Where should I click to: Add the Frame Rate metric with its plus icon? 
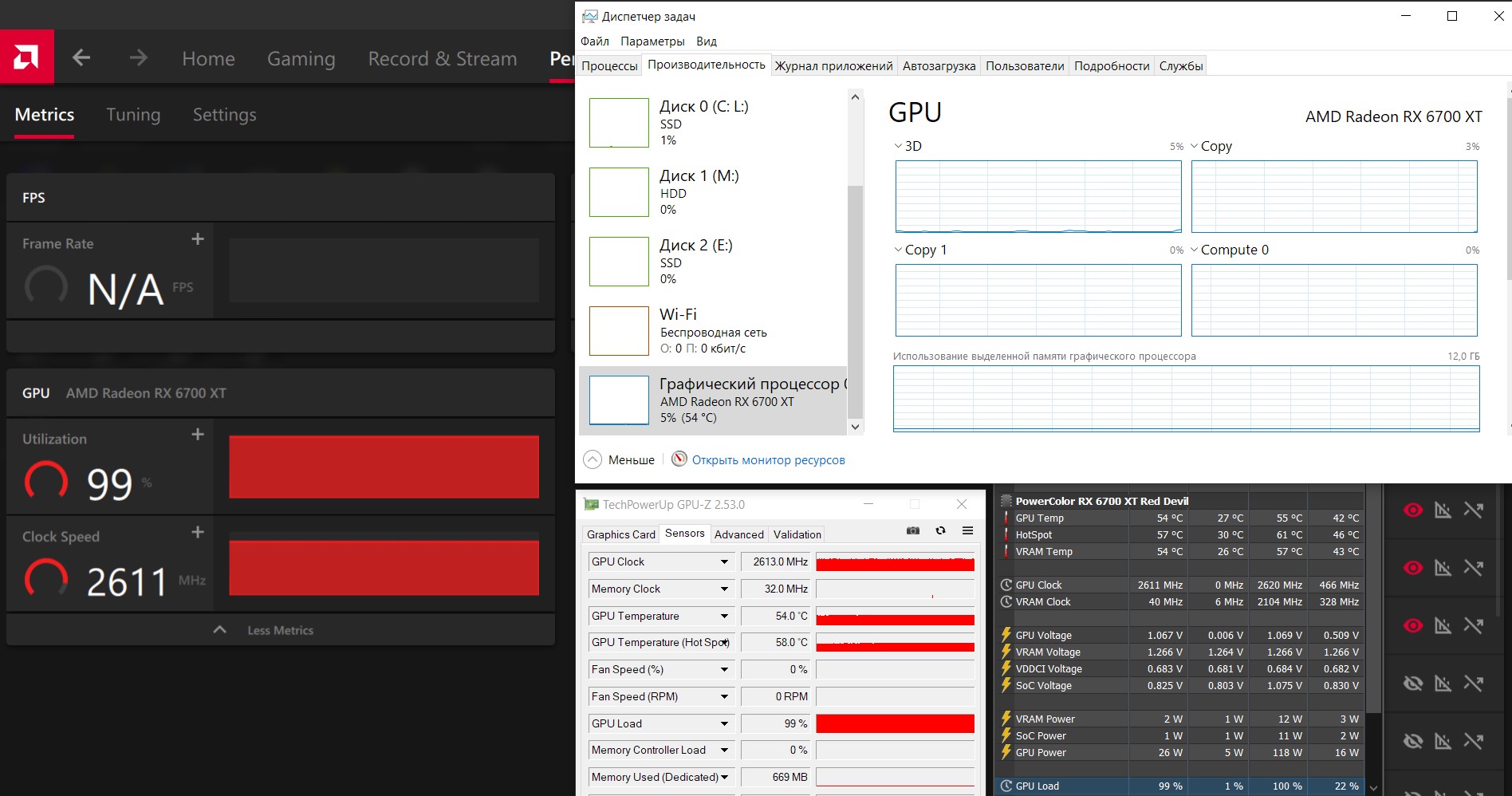198,239
